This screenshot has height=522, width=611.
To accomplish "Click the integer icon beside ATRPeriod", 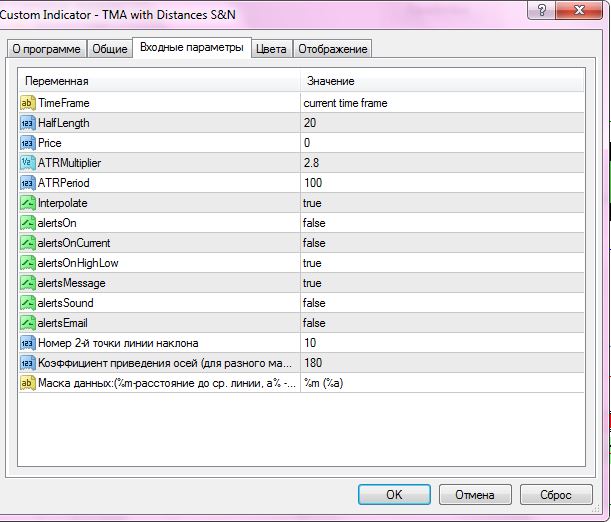I will 27,183.
